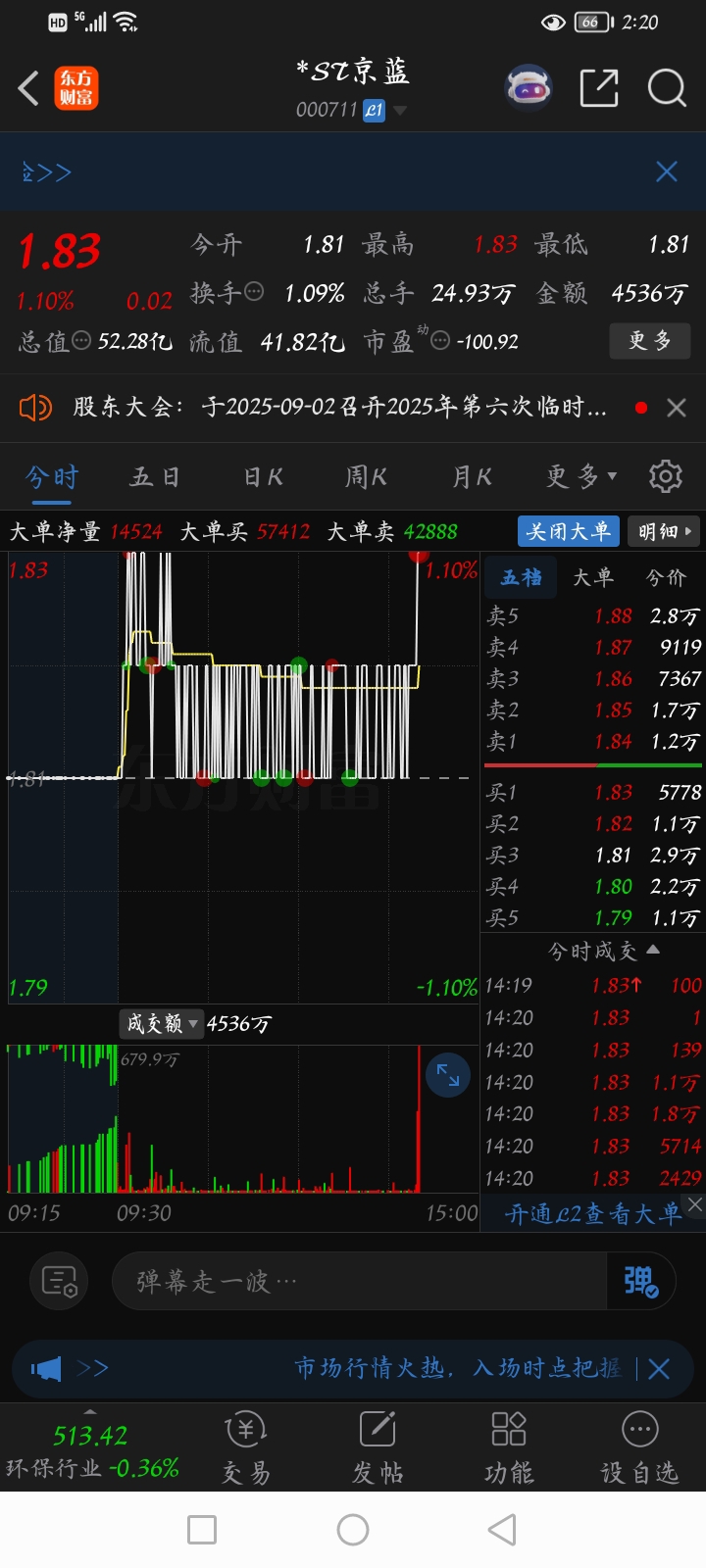The height and width of the screenshot is (1568, 706).
Task: Tap 买1 row at price 1.83
Action: tap(593, 792)
